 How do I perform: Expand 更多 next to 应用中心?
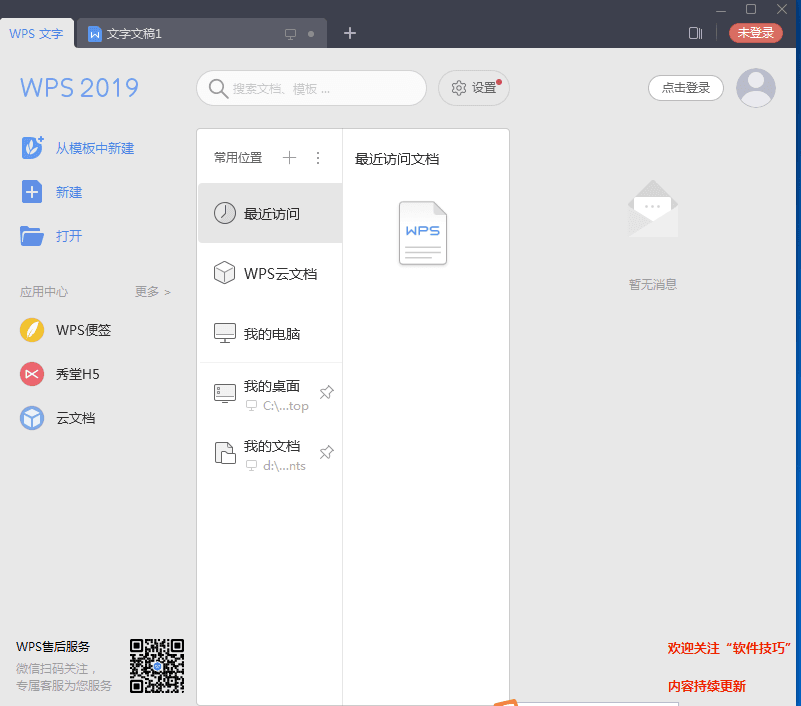pyautogui.click(x=150, y=291)
